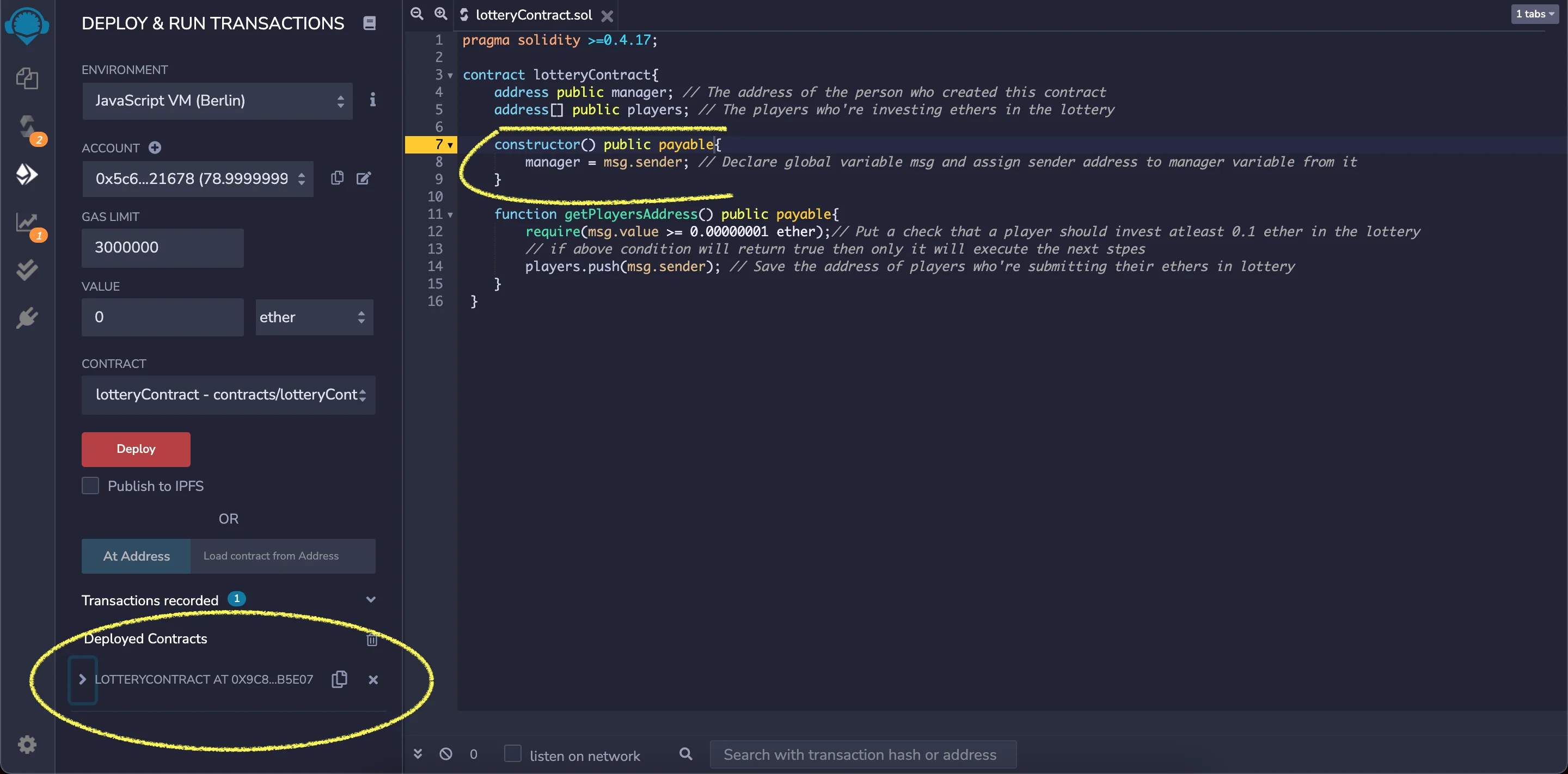Select the lotteryContract.sol tab

[x=532, y=15]
